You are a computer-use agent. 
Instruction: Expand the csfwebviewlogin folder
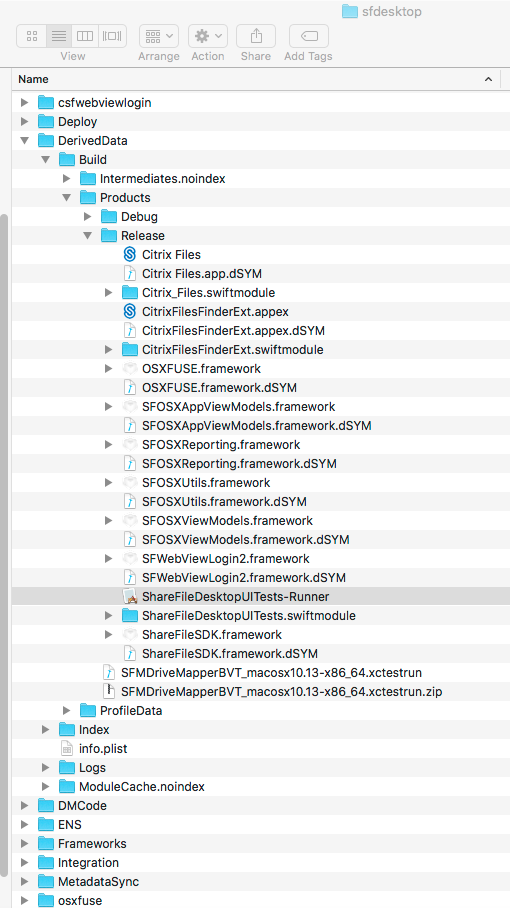point(24,103)
